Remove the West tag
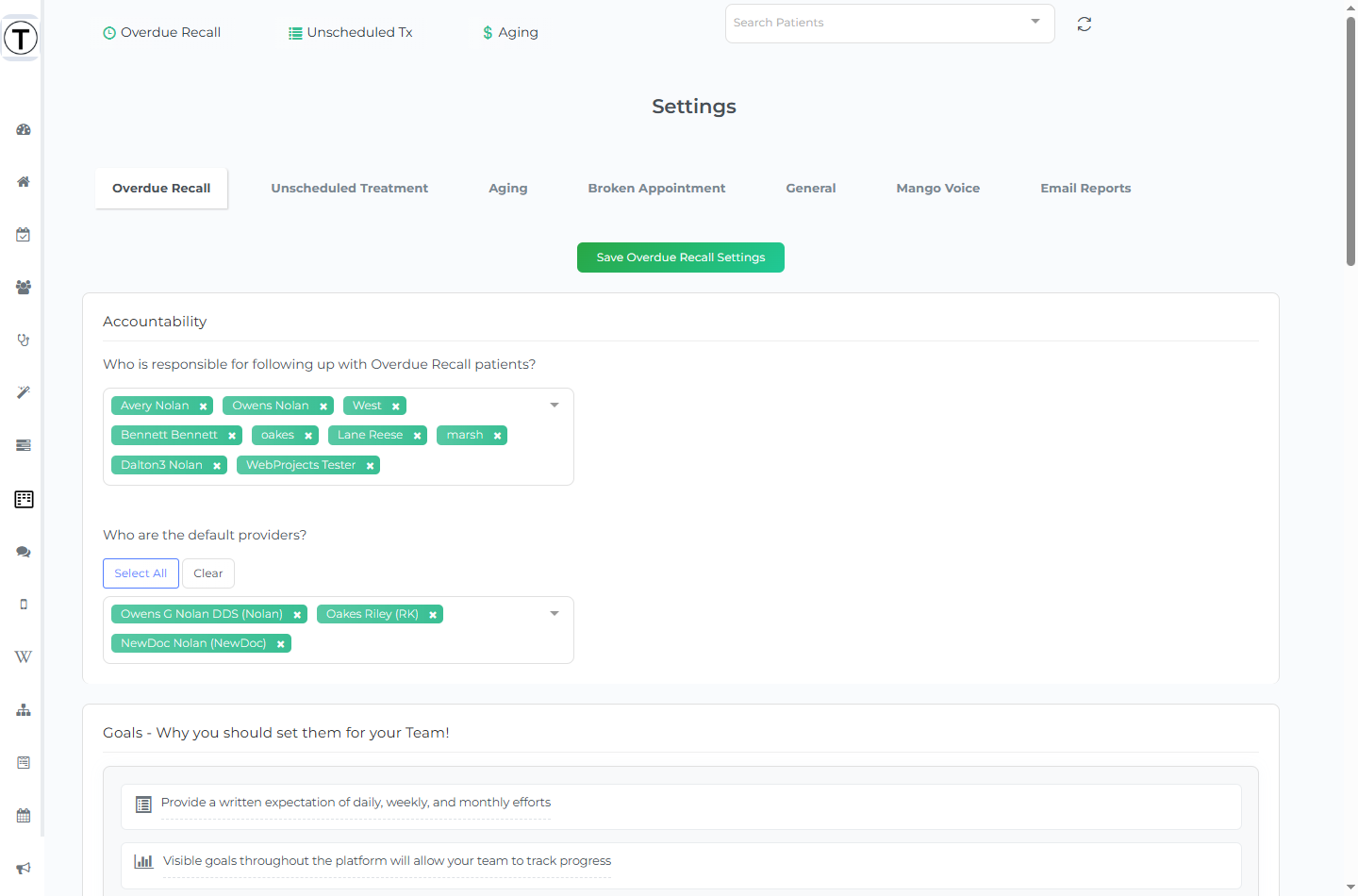 click(x=396, y=407)
